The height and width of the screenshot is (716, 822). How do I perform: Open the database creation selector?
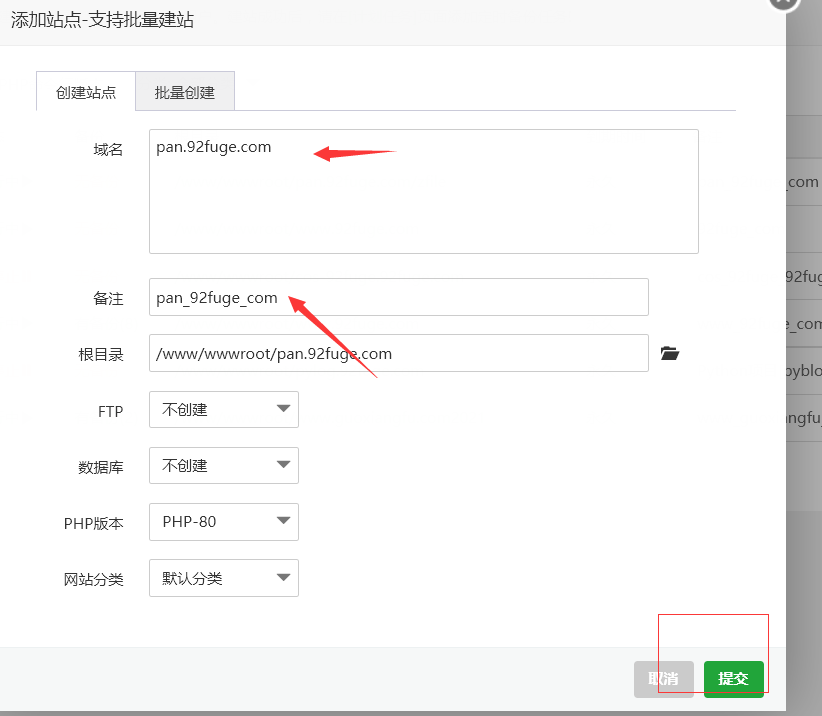[223, 465]
